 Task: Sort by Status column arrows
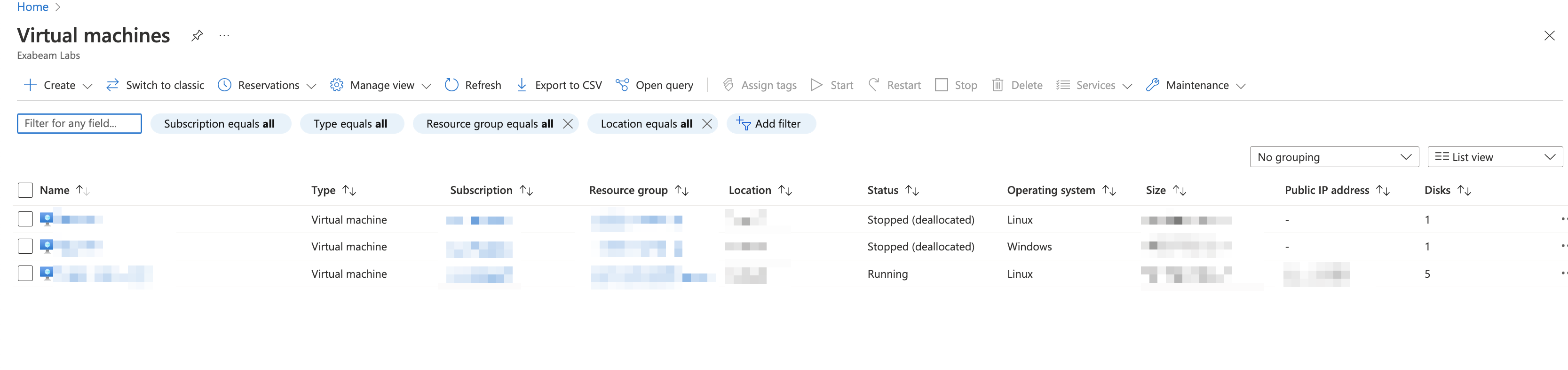(x=912, y=191)
